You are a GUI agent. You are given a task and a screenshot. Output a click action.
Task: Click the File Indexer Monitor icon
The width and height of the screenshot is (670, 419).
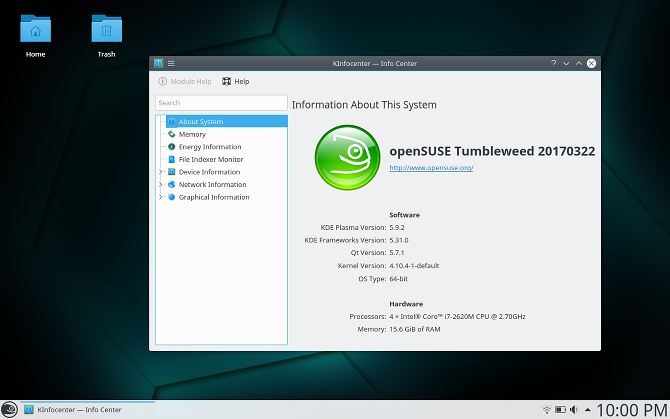coord(171,159)
